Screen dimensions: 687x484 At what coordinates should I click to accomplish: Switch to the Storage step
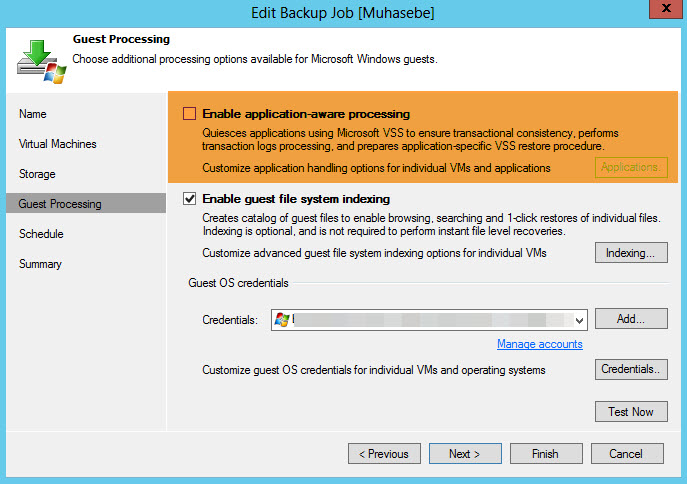(37, 174)
